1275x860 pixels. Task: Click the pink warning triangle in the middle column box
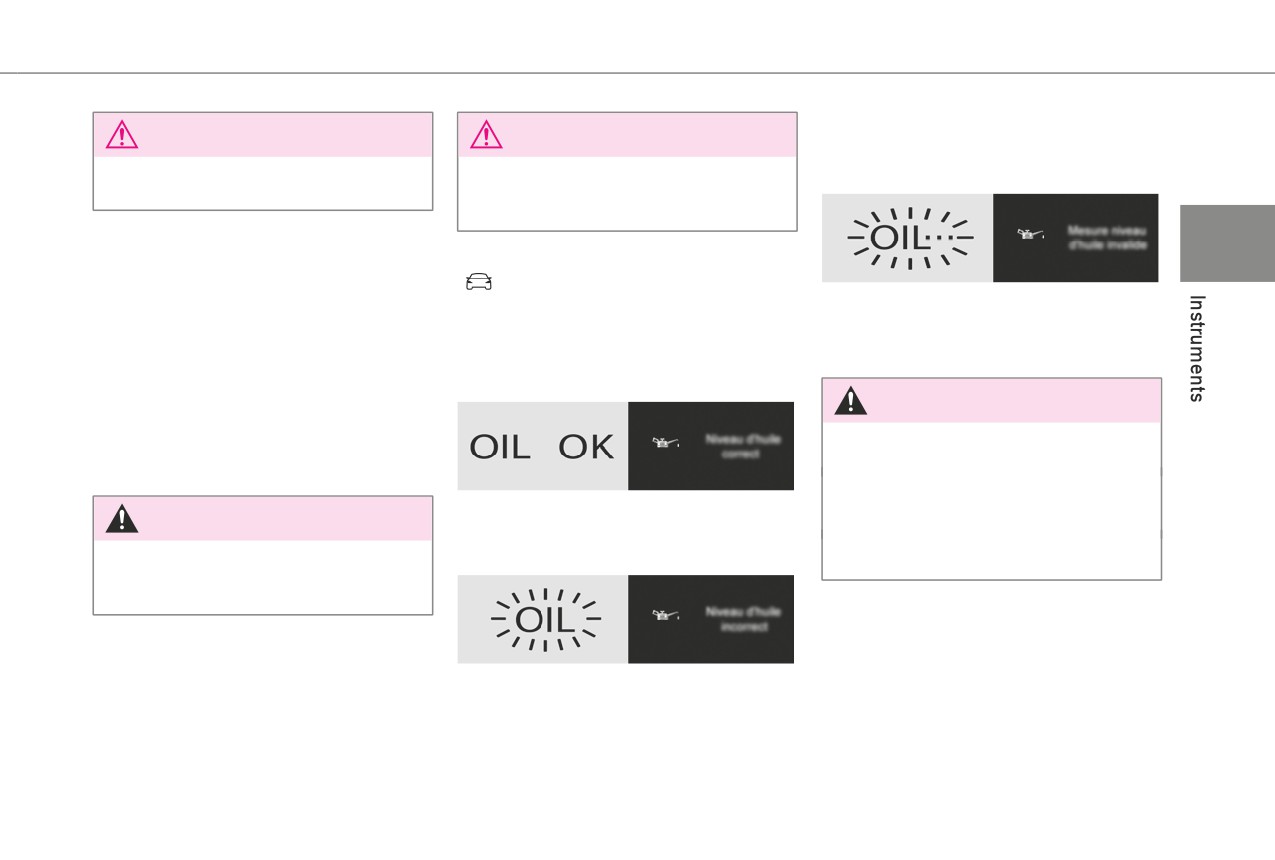click(486, 134)
